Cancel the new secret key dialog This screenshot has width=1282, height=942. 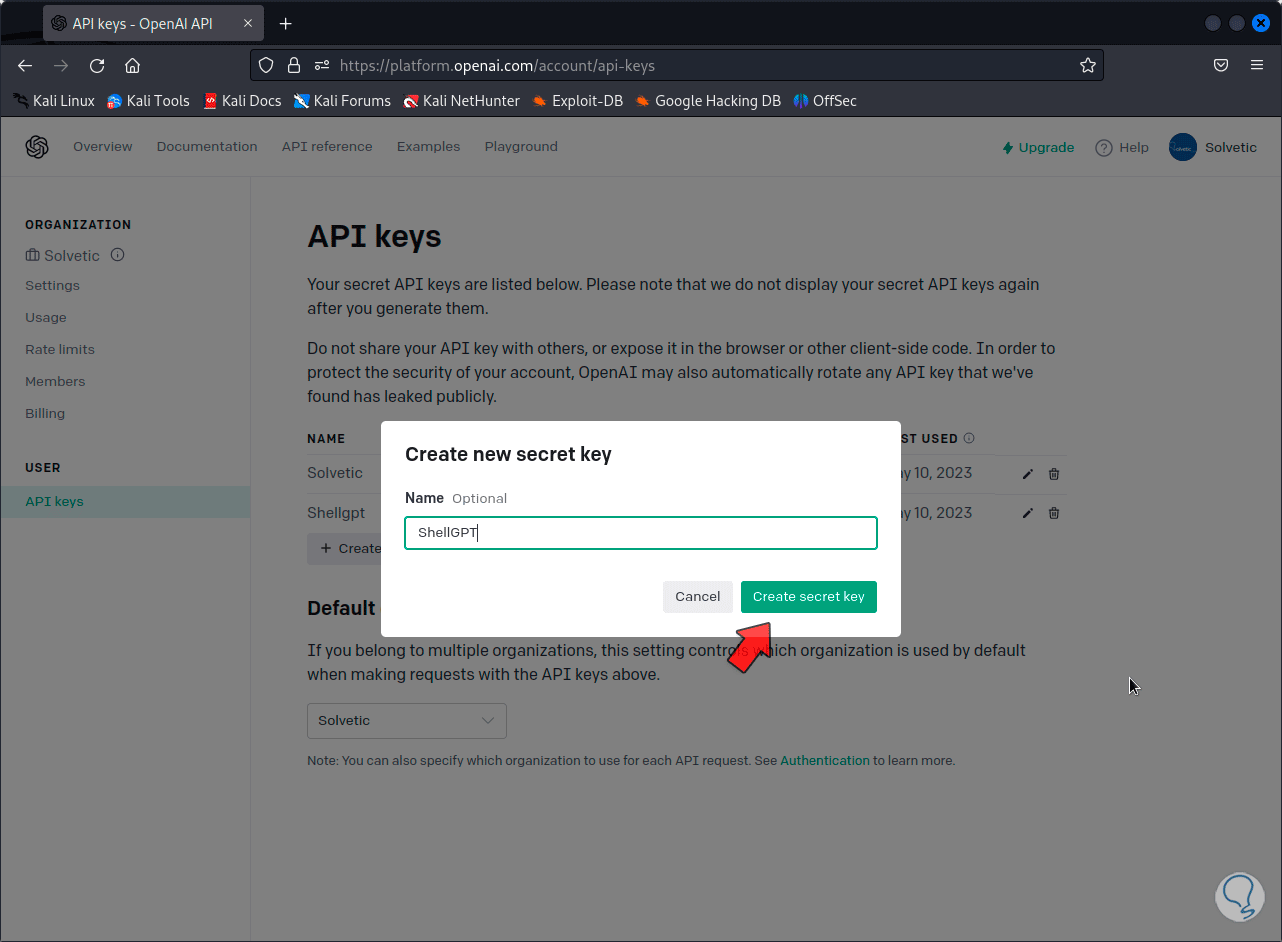[x=697, y=597]
